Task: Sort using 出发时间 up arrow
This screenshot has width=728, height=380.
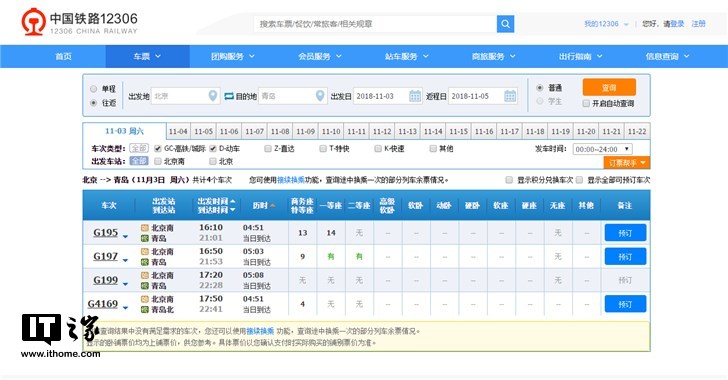Action: point(232,201)
